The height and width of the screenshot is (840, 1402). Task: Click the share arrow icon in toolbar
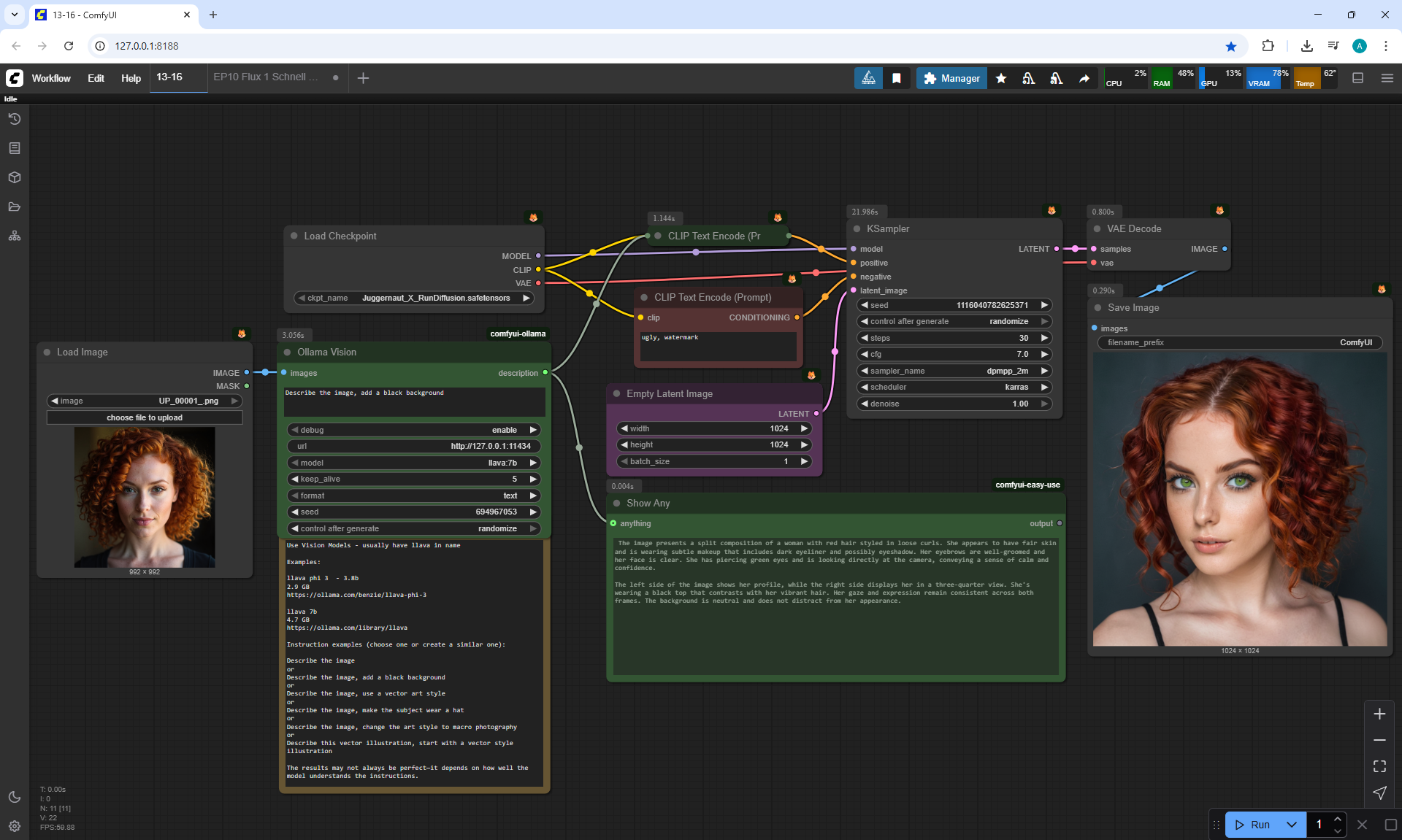1084,78
